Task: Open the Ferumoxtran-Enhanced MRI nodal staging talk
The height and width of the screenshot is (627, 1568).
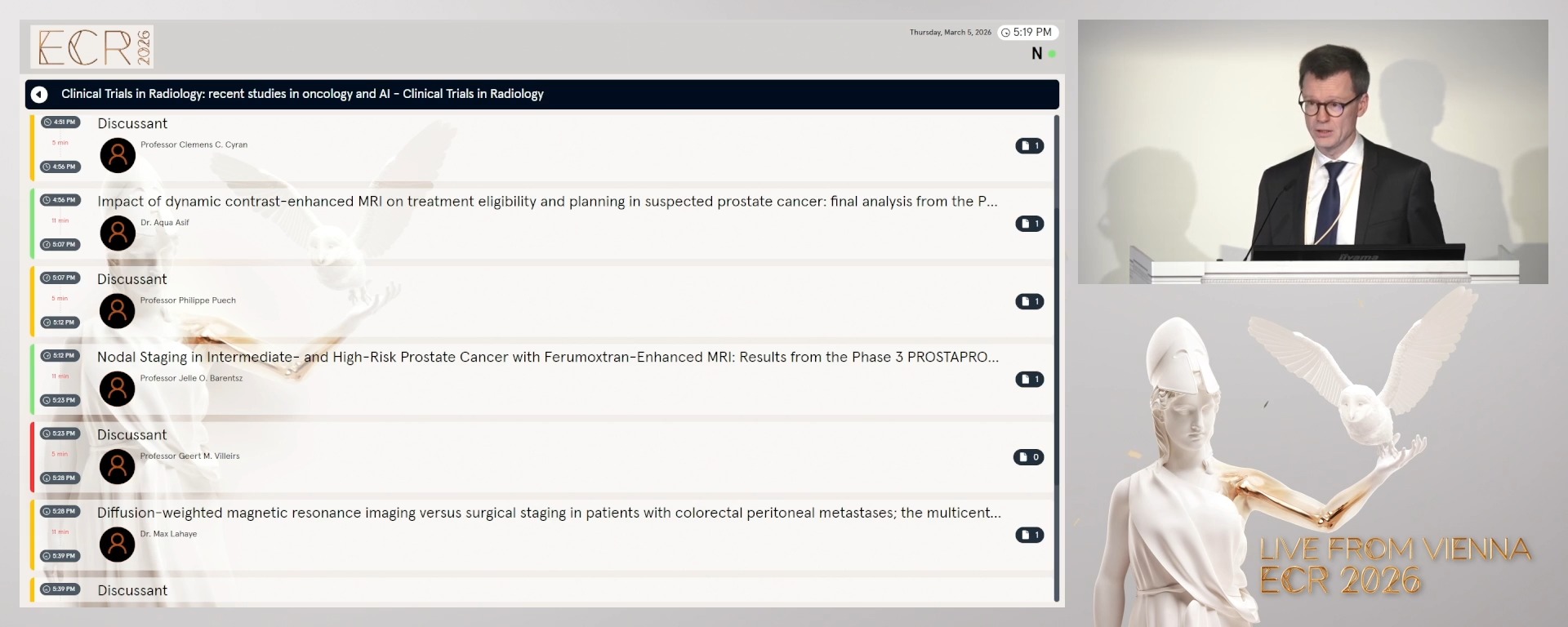Action: 547,358
